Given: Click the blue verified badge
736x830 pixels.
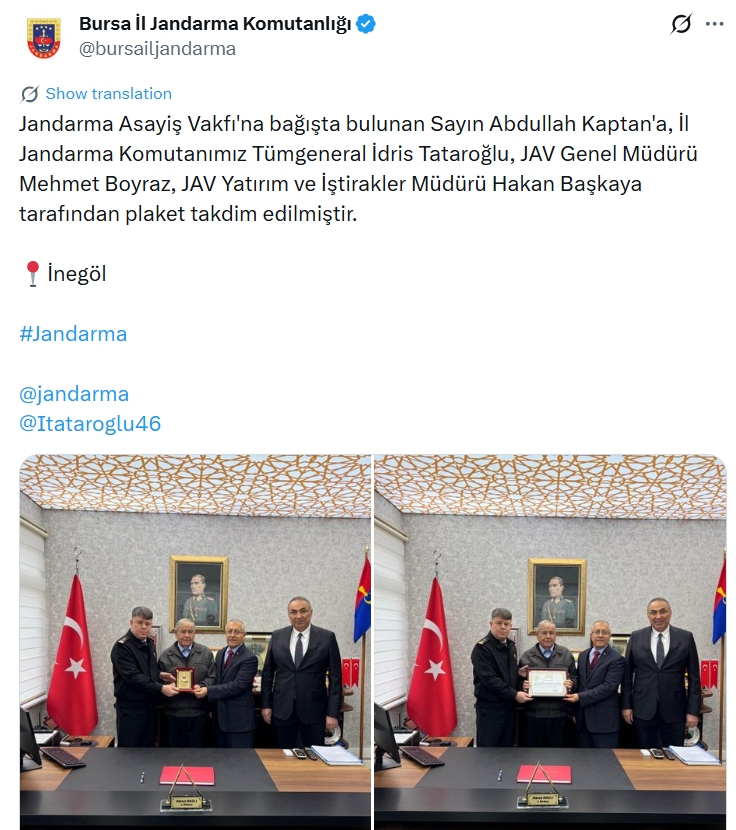Looking at the screenshot, I should 365,24.
